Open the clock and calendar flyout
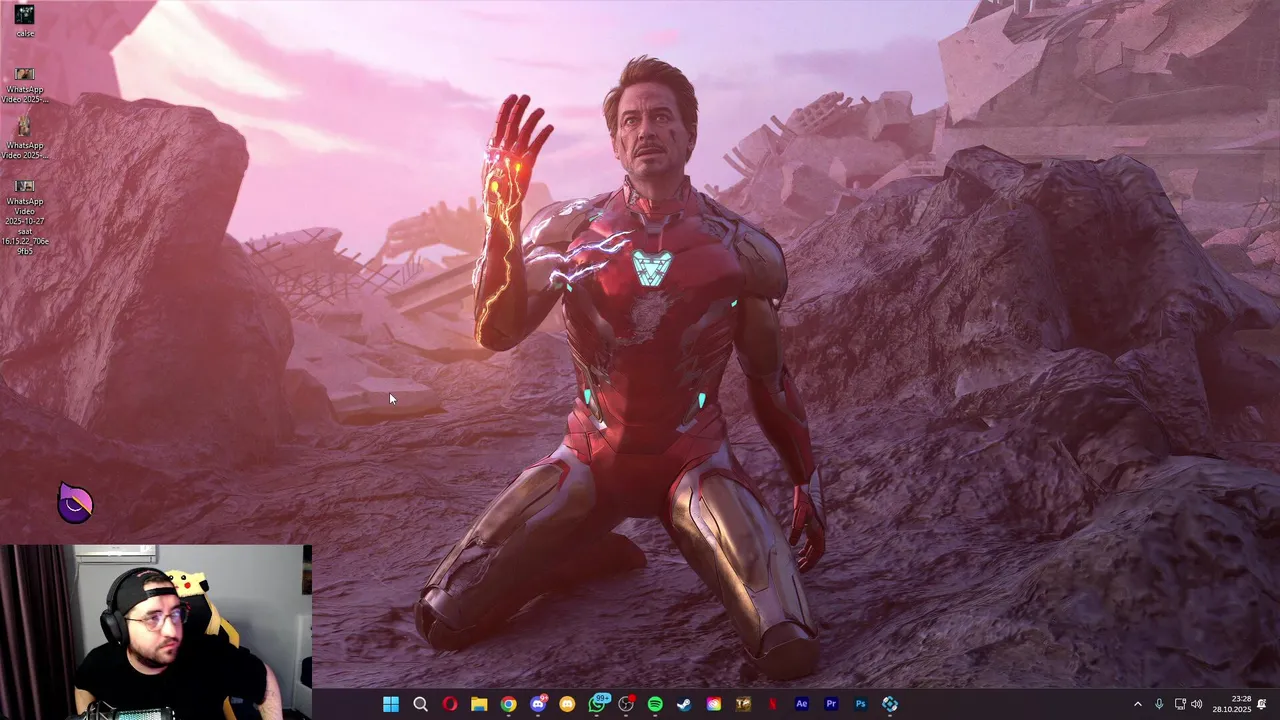 point(1232,704)
